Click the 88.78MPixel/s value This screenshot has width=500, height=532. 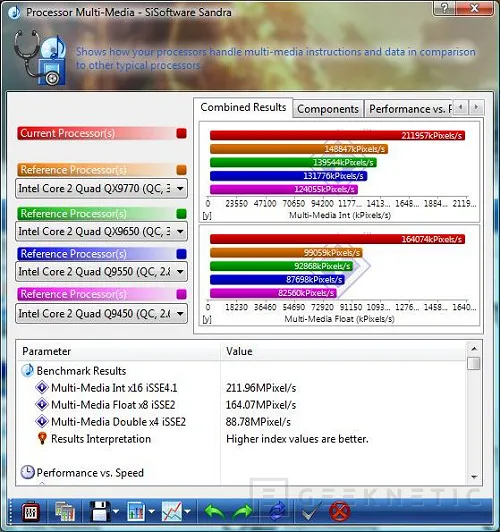(x=258, y=422)
